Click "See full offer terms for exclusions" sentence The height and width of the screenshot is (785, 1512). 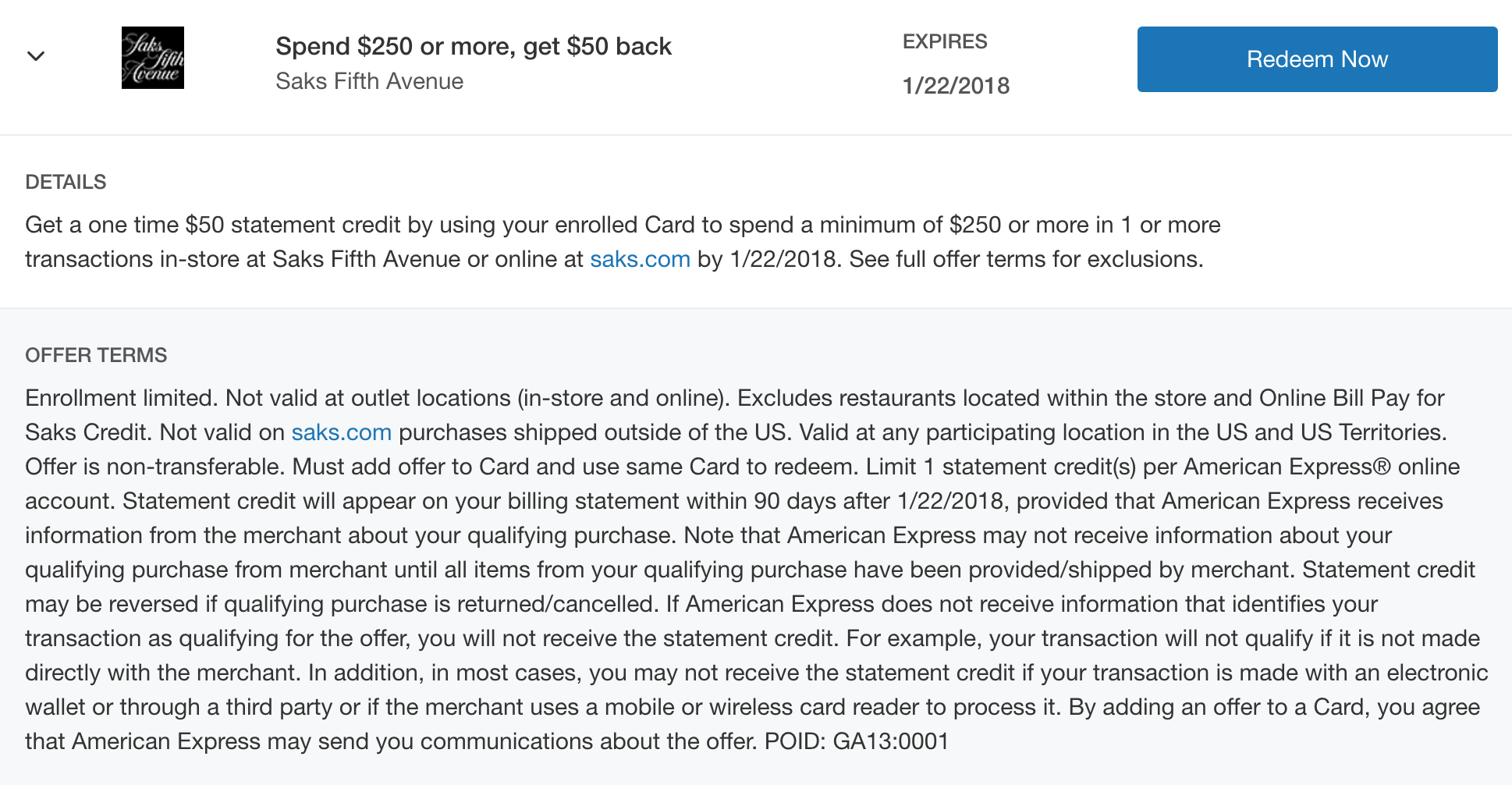(1026, 259)
